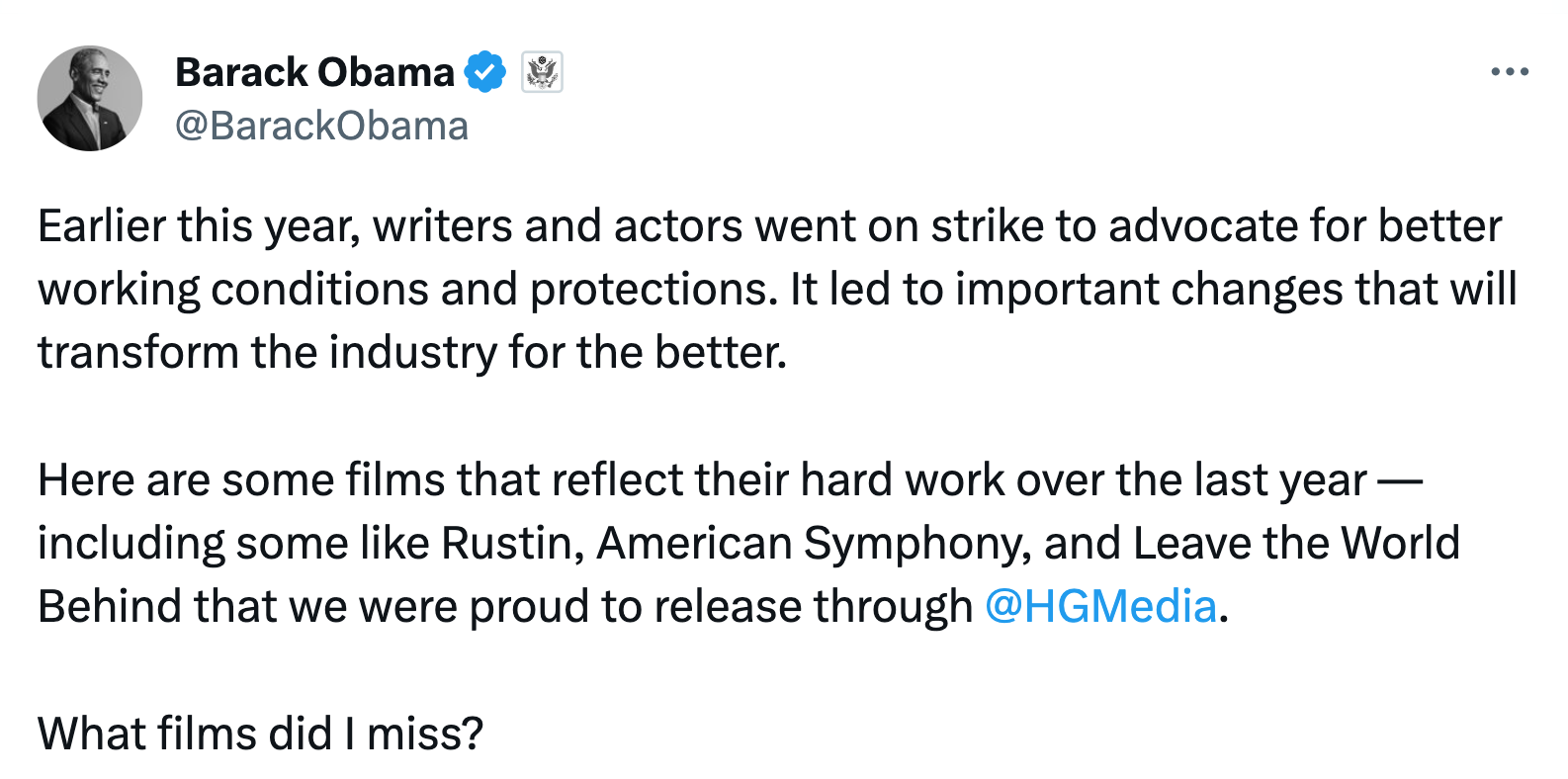Click the word "Rustin" in the tweet

(x=506, y=543)
